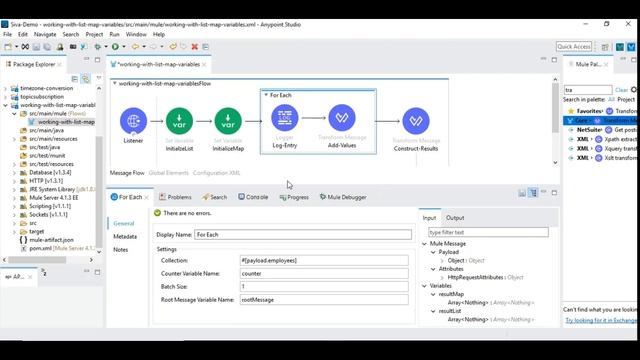
Task: Open pom.xml in Package Explorer
Action: (40, 248)
